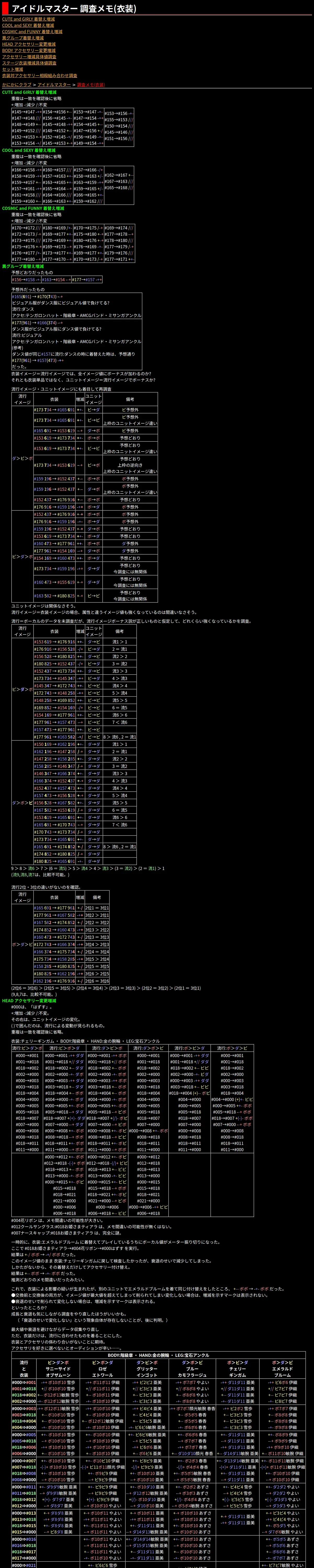Image resolution: width=314 pixels, height=1568 pixels.
Task: Open the 'COOL and SEXY 着替え増減' contents link
Action: pyautogui.click(x=28, y=26)
